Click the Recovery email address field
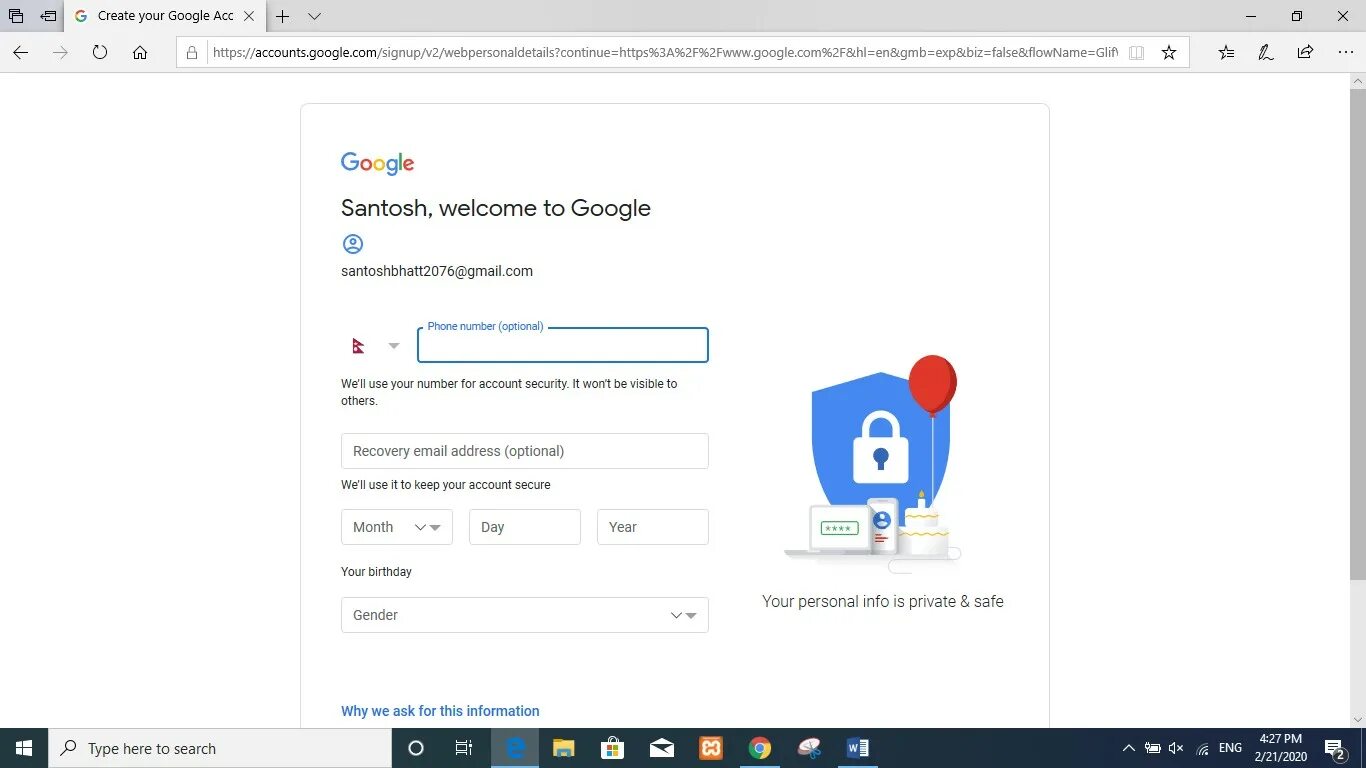The image size is (1366, 768). tap(525, 451)
